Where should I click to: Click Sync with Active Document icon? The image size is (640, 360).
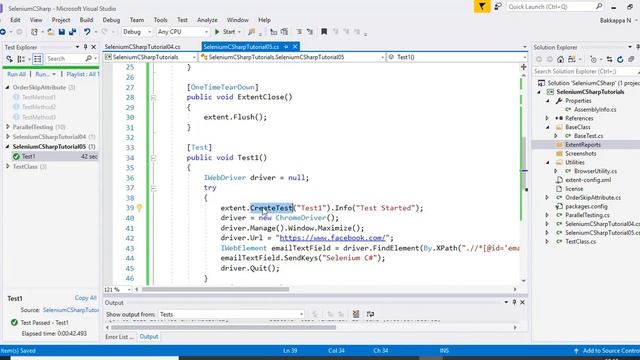click(x=609, y=60)
